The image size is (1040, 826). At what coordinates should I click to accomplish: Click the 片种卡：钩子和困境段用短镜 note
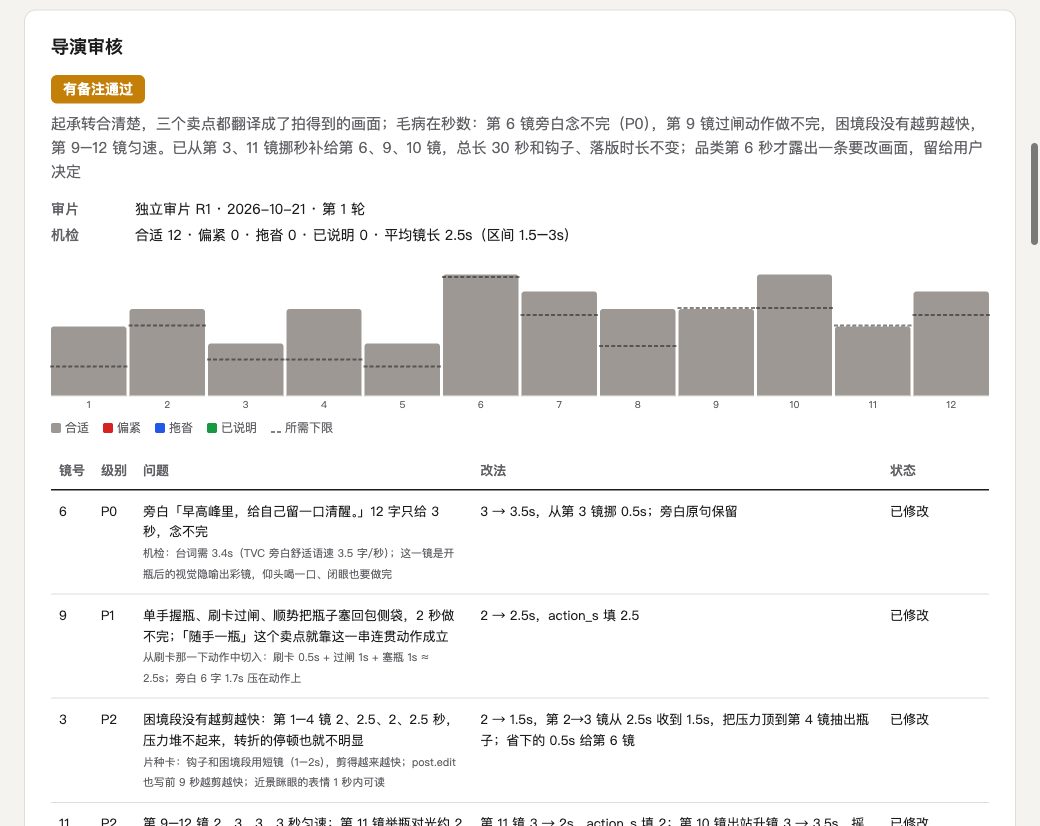pos(300,772)
